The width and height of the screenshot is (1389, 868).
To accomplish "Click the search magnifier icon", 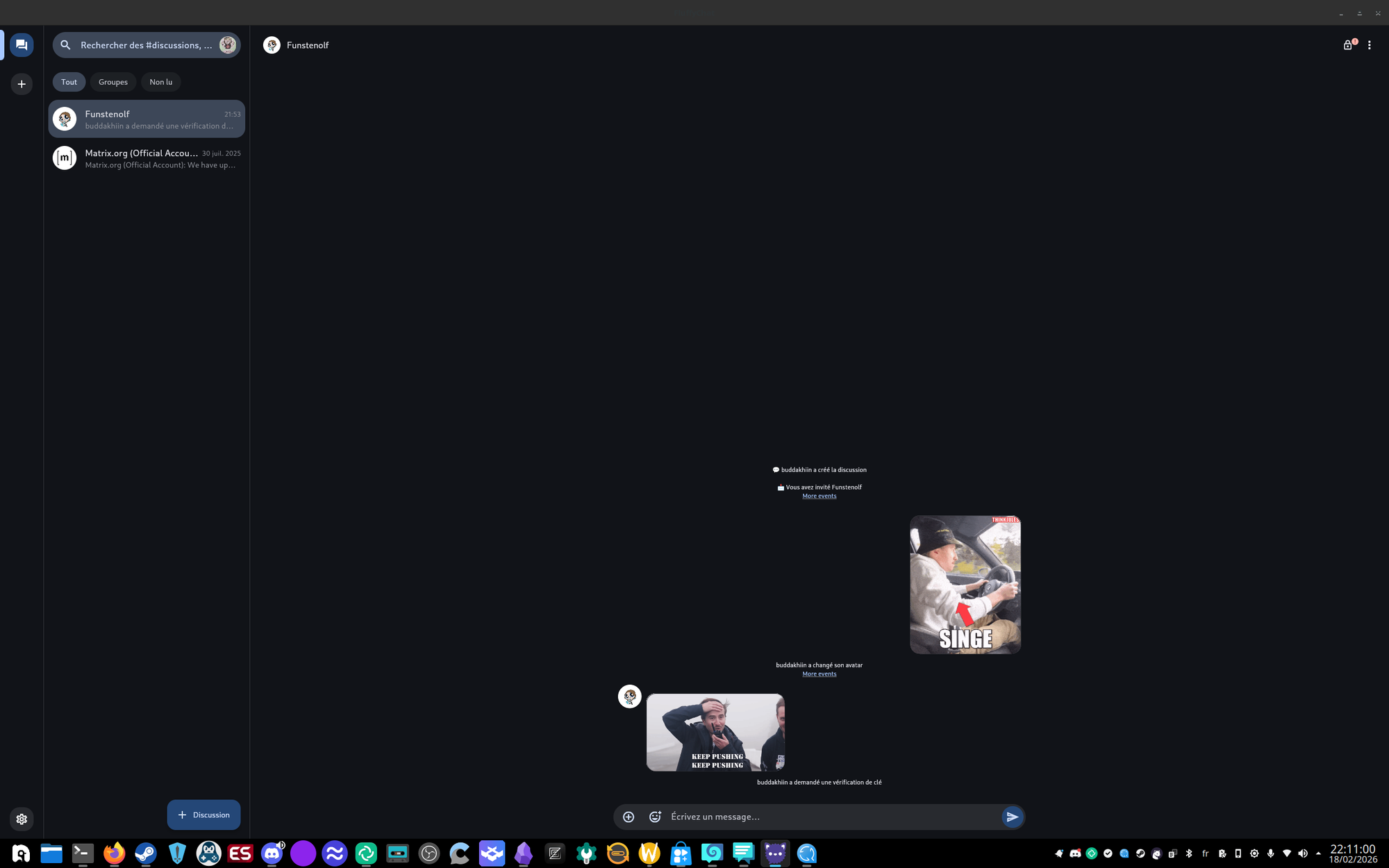I will pyautogui.click(x=65, y=45).
